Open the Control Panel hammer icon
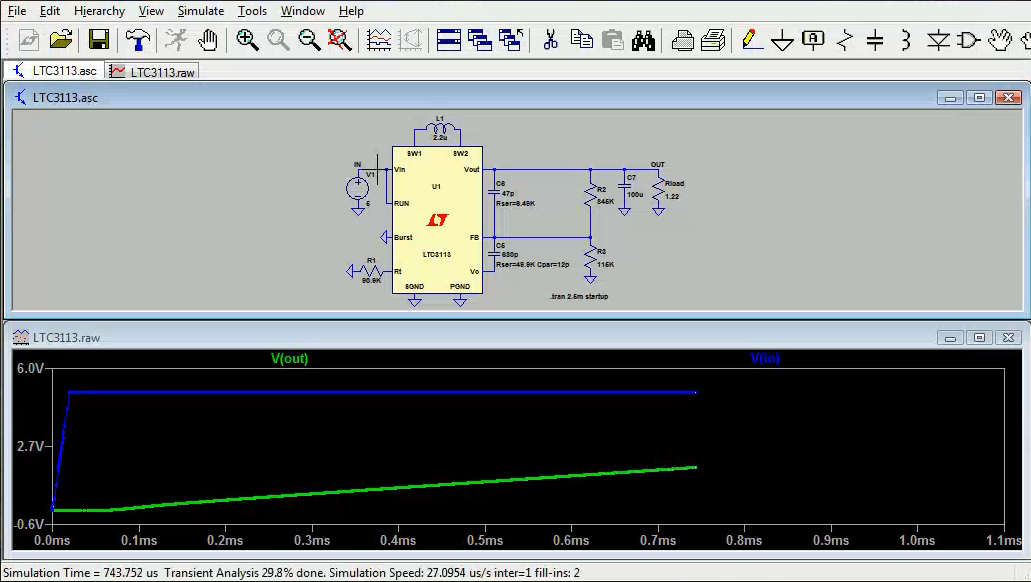1031x582 pixels. tap(137, 40)
